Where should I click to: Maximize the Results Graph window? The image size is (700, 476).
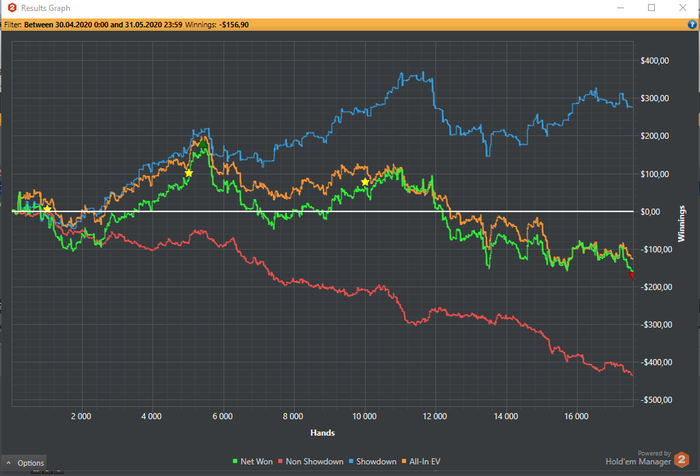point(651,8)
